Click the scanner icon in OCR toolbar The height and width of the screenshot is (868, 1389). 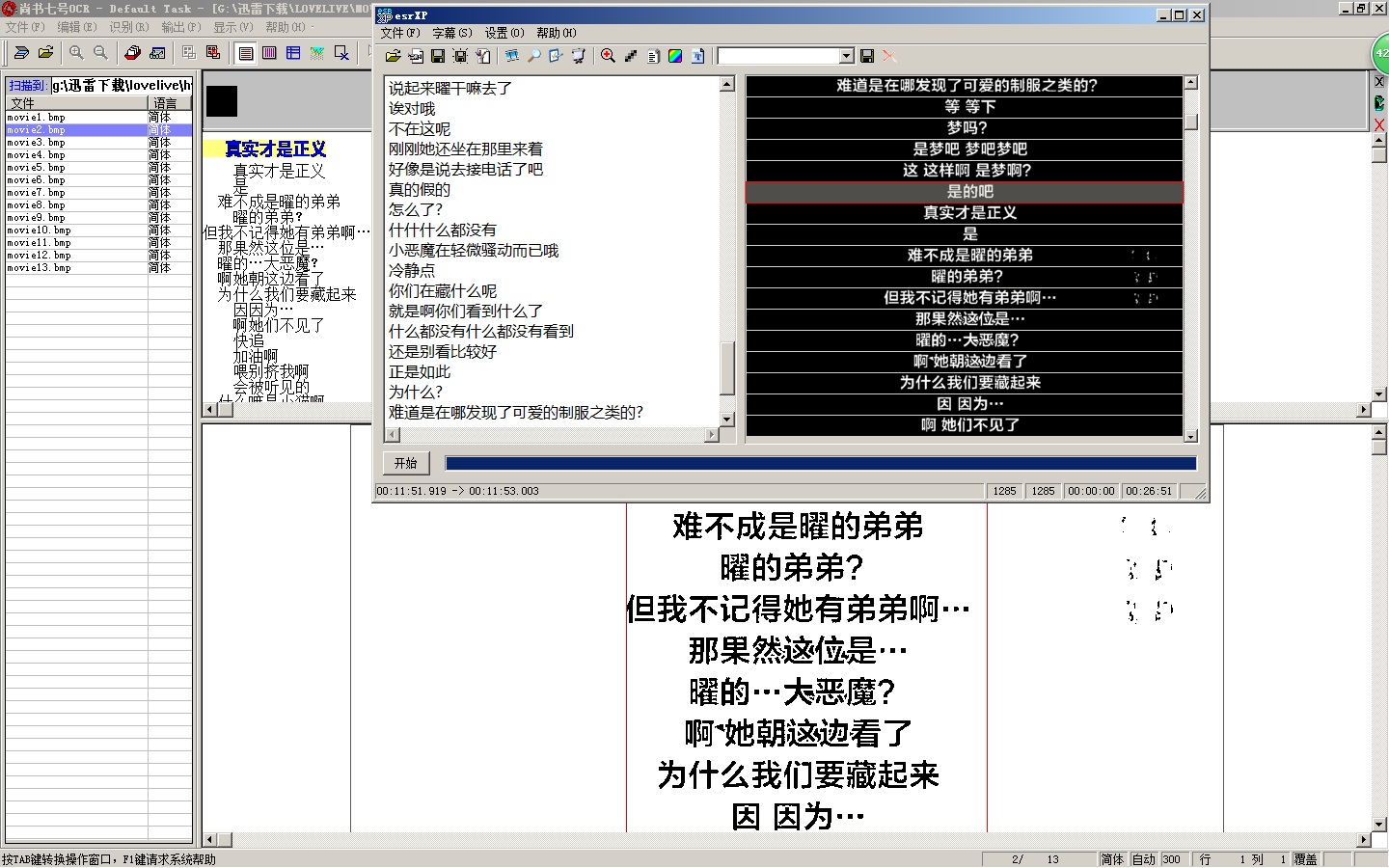click(x=21, y=53)
